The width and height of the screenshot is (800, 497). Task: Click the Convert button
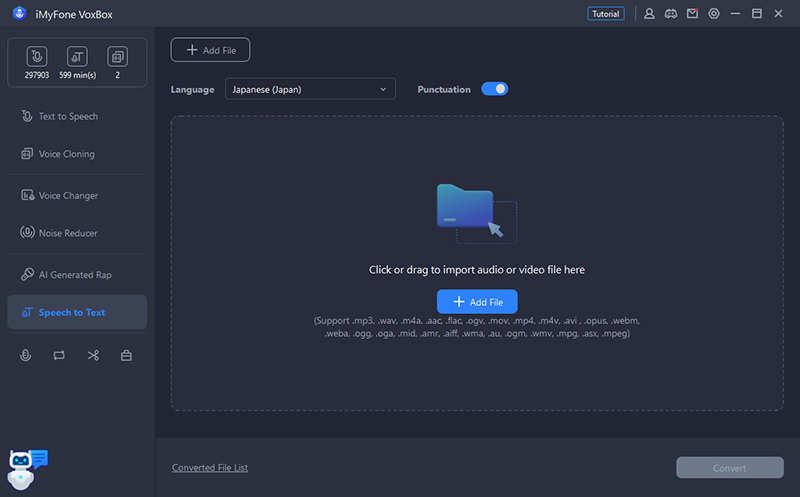[x=730, y=467]
